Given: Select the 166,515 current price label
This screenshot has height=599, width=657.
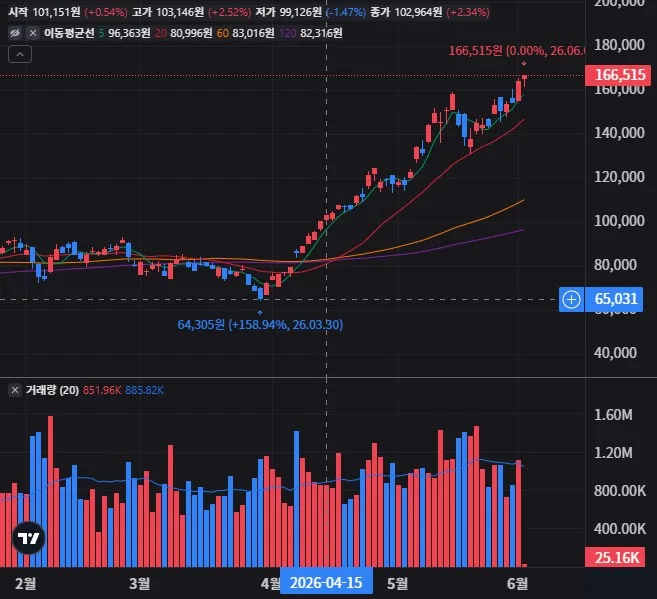Looking at the screenshot, I should pyautogui.click(x=618, y=75).
